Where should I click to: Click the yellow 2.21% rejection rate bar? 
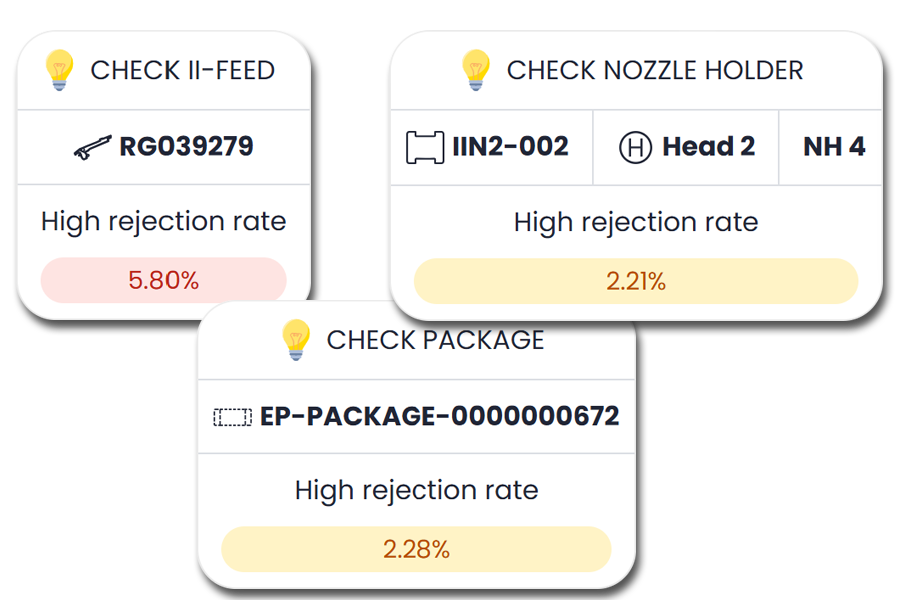click(636, 281)
